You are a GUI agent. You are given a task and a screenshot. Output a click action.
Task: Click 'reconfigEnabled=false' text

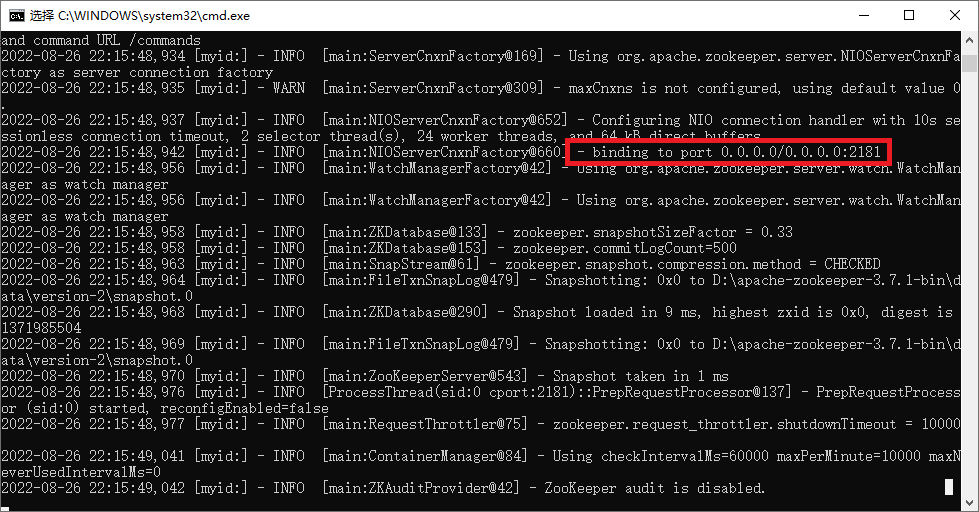[244, 408]
